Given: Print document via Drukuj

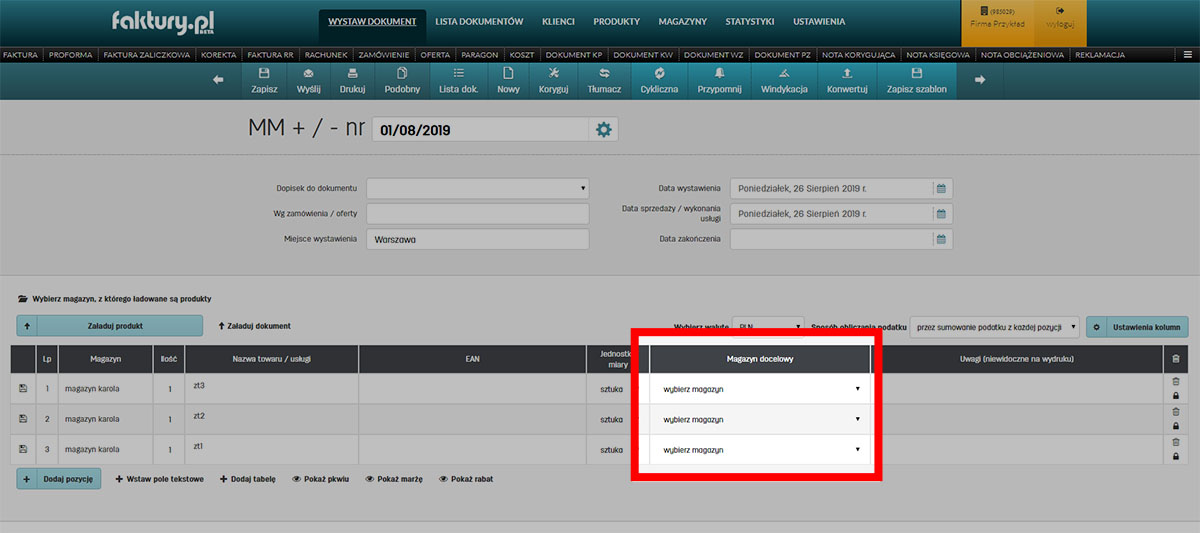Looking at the screenshot, I should pos(352,81).
